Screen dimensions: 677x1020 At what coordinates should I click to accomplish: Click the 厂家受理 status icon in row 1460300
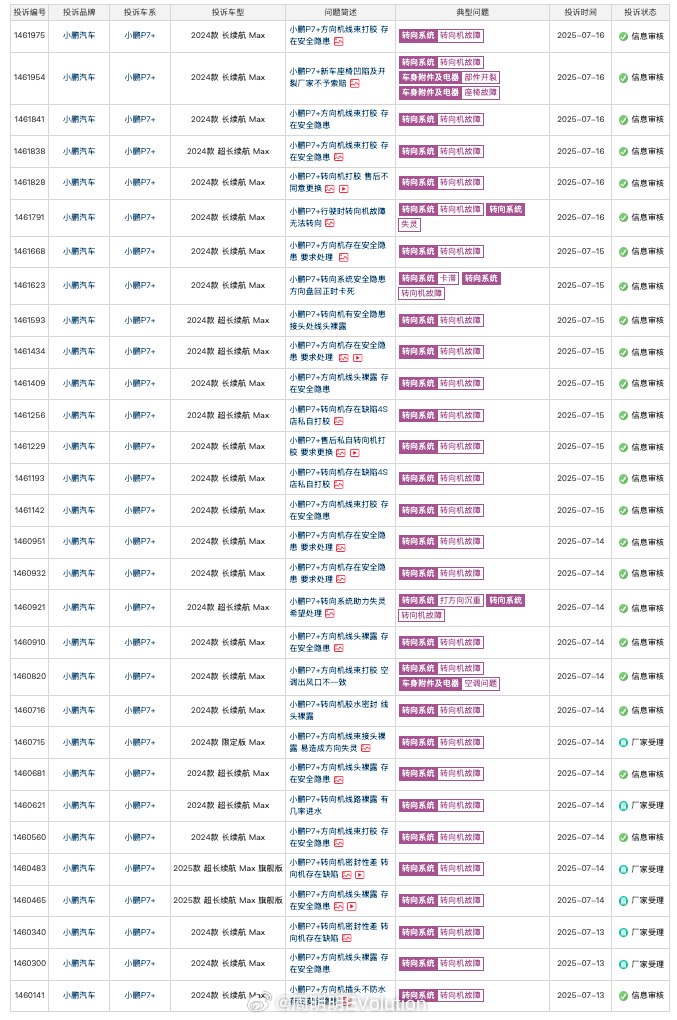click(623, 964)
